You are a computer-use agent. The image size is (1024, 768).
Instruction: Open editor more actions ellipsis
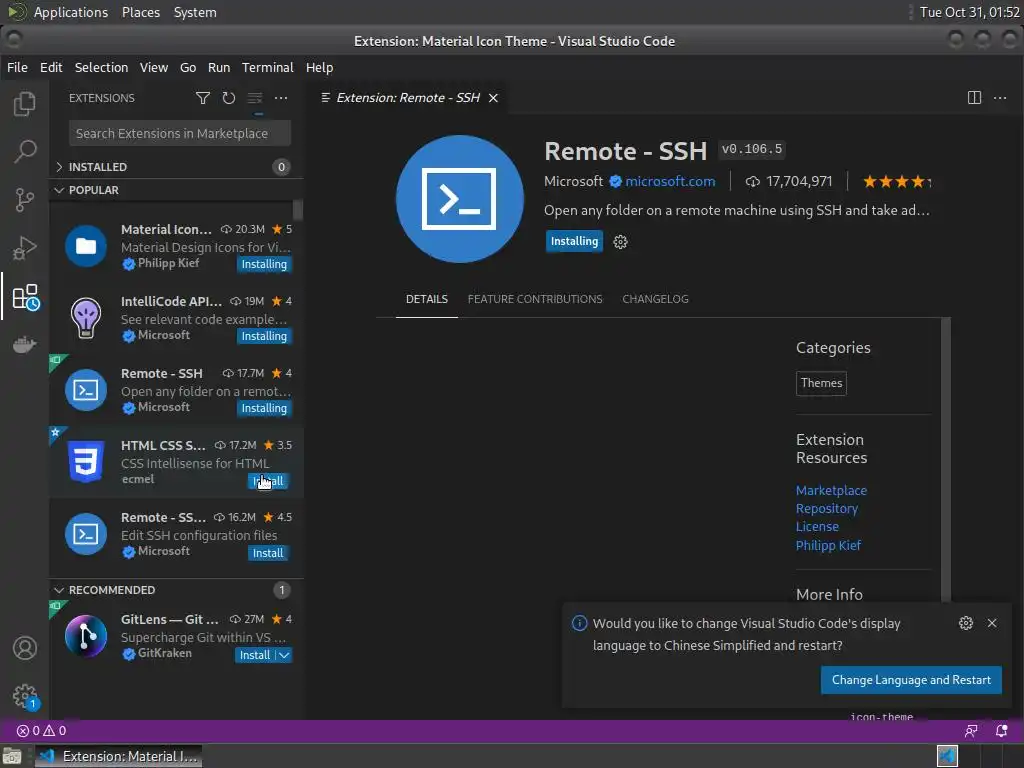pos(1000,98)
